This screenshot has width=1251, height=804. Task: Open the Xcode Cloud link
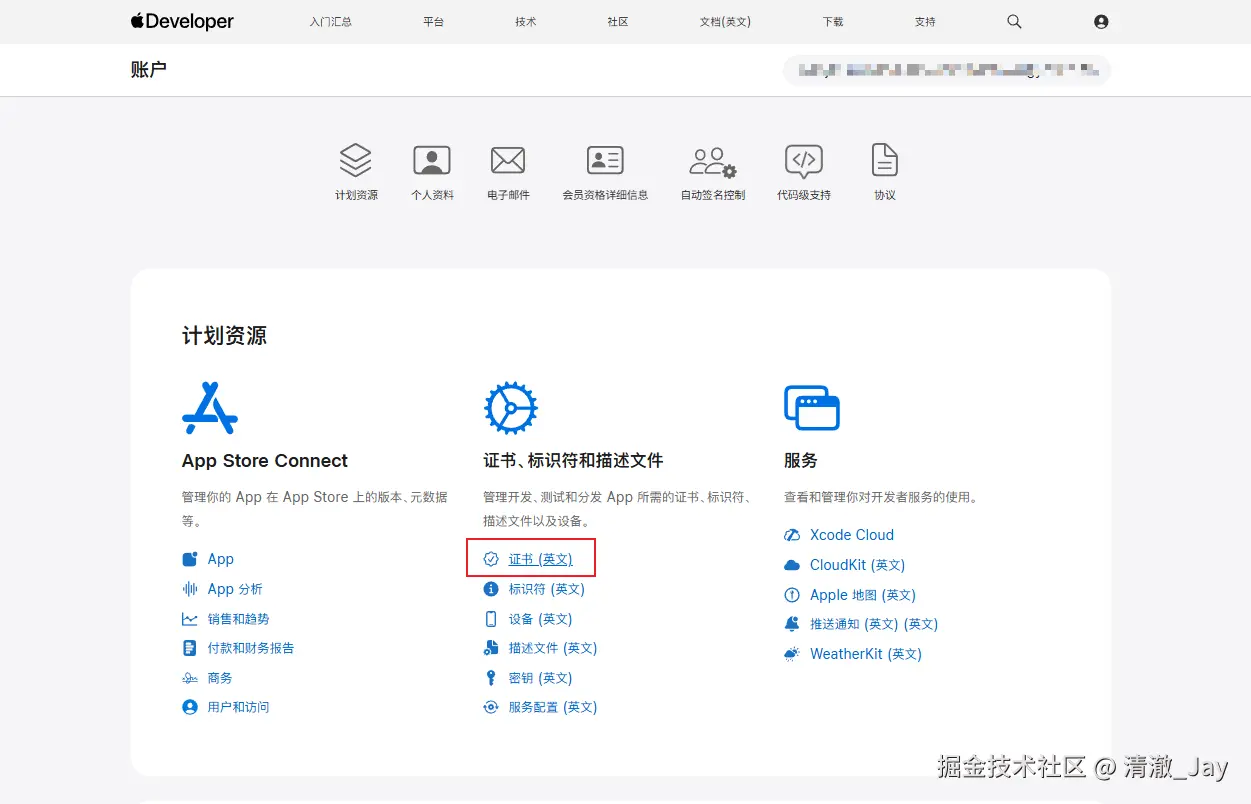852,535
